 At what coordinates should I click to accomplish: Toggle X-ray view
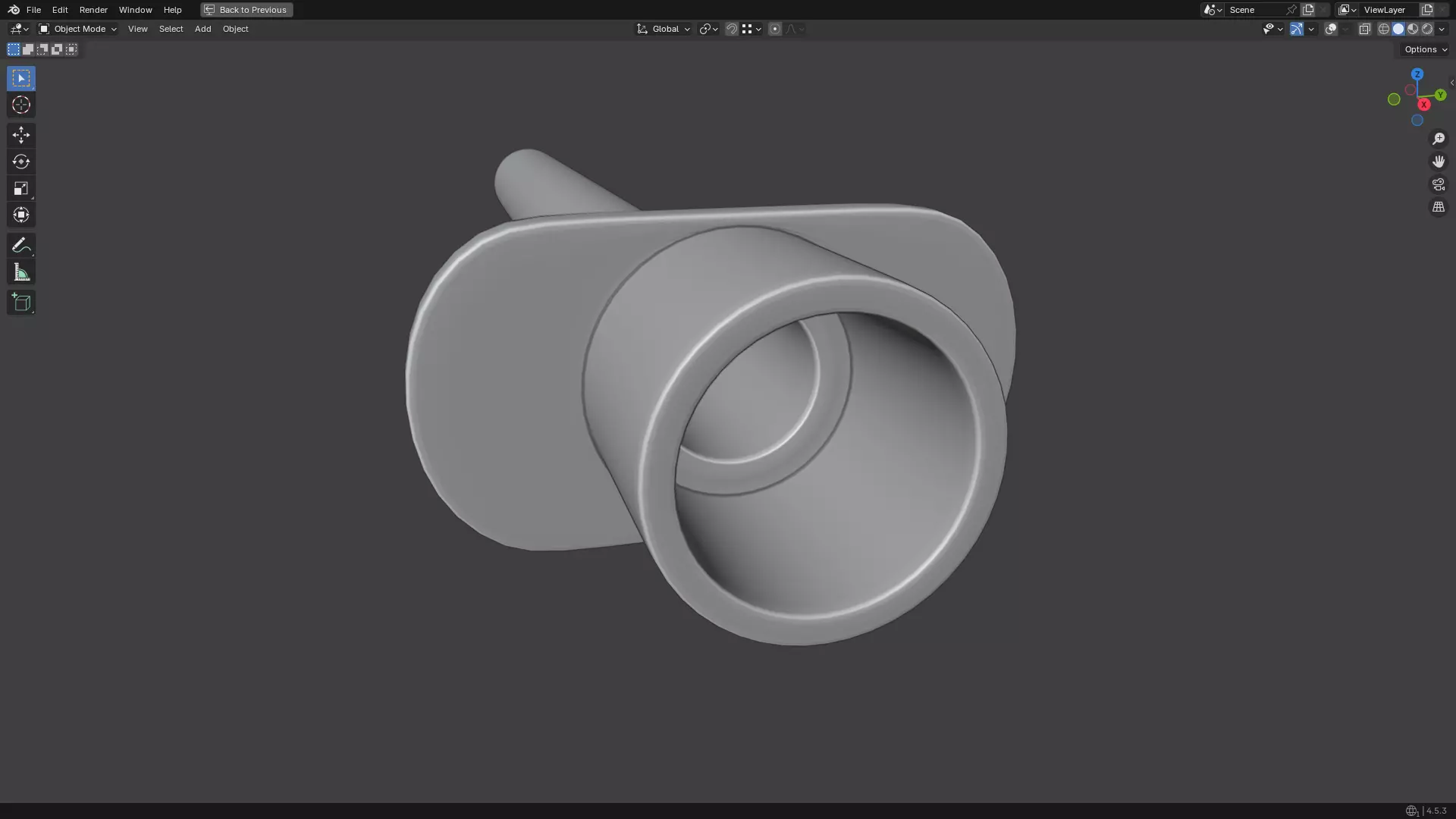tap(1364, 29)
